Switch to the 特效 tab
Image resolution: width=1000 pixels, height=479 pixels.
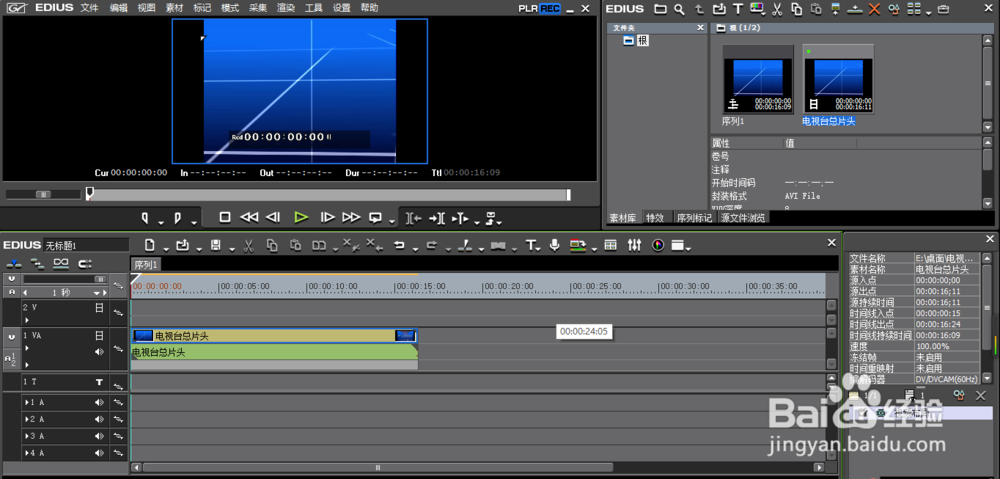[x=655, y=218]
